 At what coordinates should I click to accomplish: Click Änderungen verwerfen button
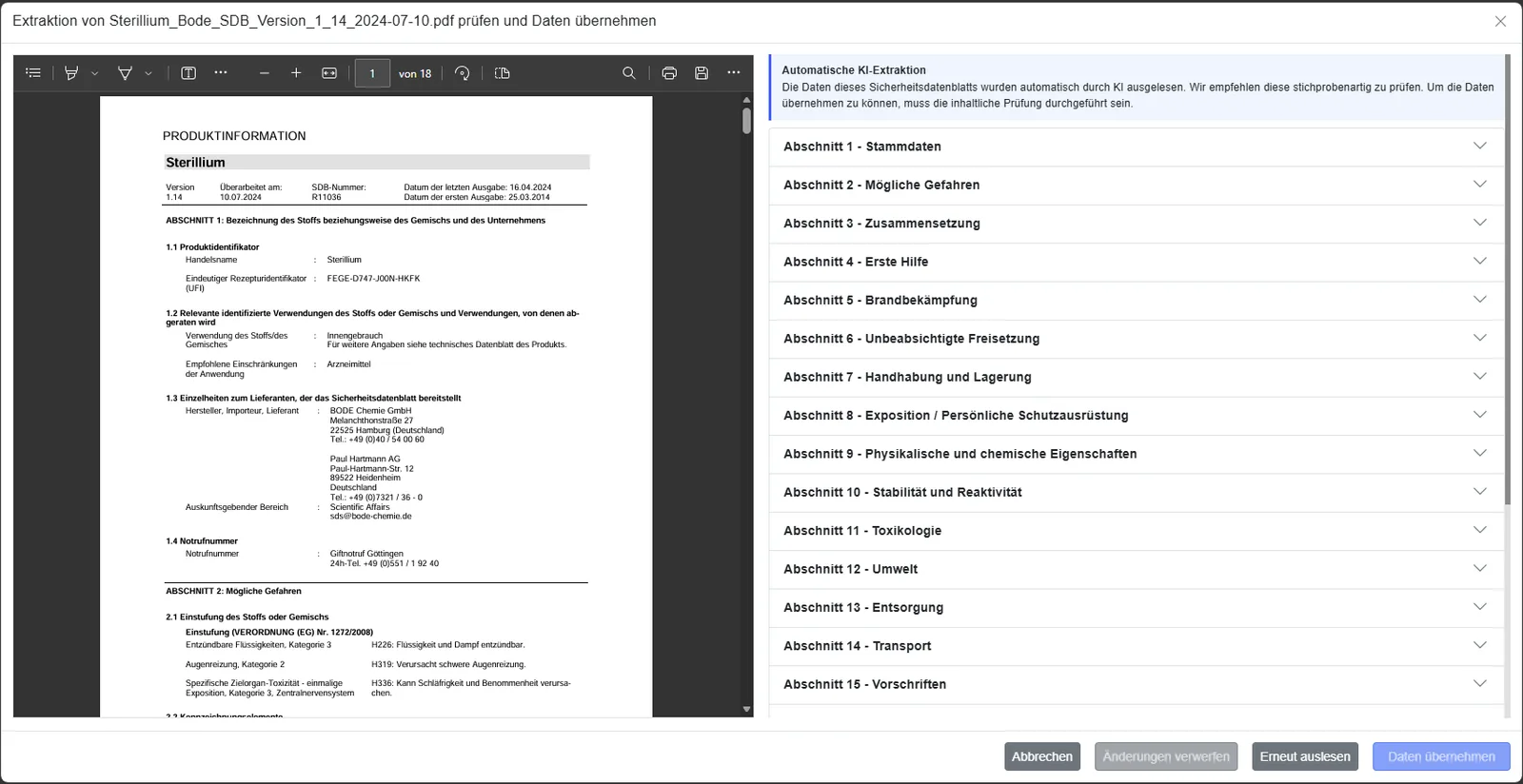tap(1166, 756)
